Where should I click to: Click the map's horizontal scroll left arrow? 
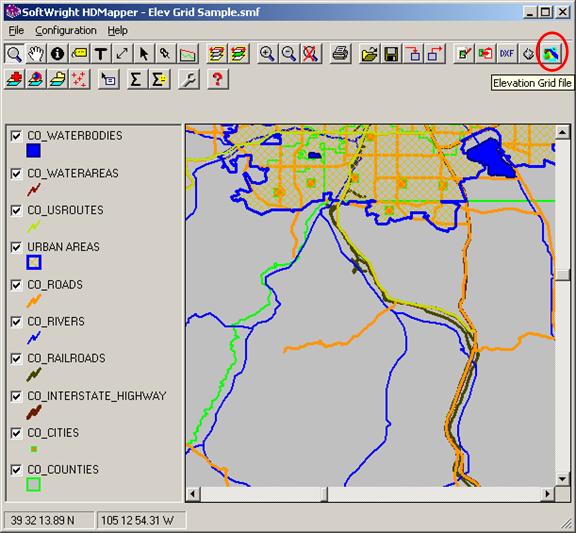(x=193, y=494)
